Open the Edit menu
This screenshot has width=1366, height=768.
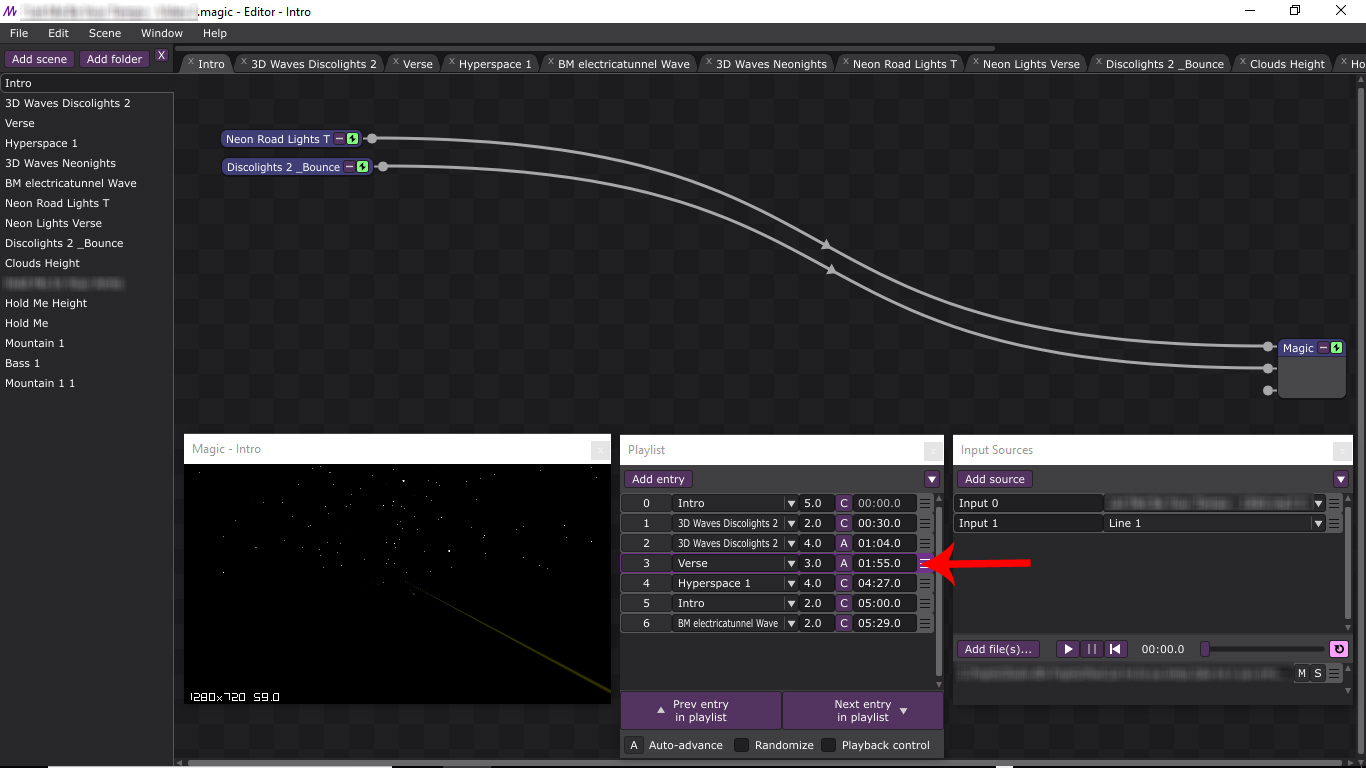pyautogui.click(x=58, y=33)
